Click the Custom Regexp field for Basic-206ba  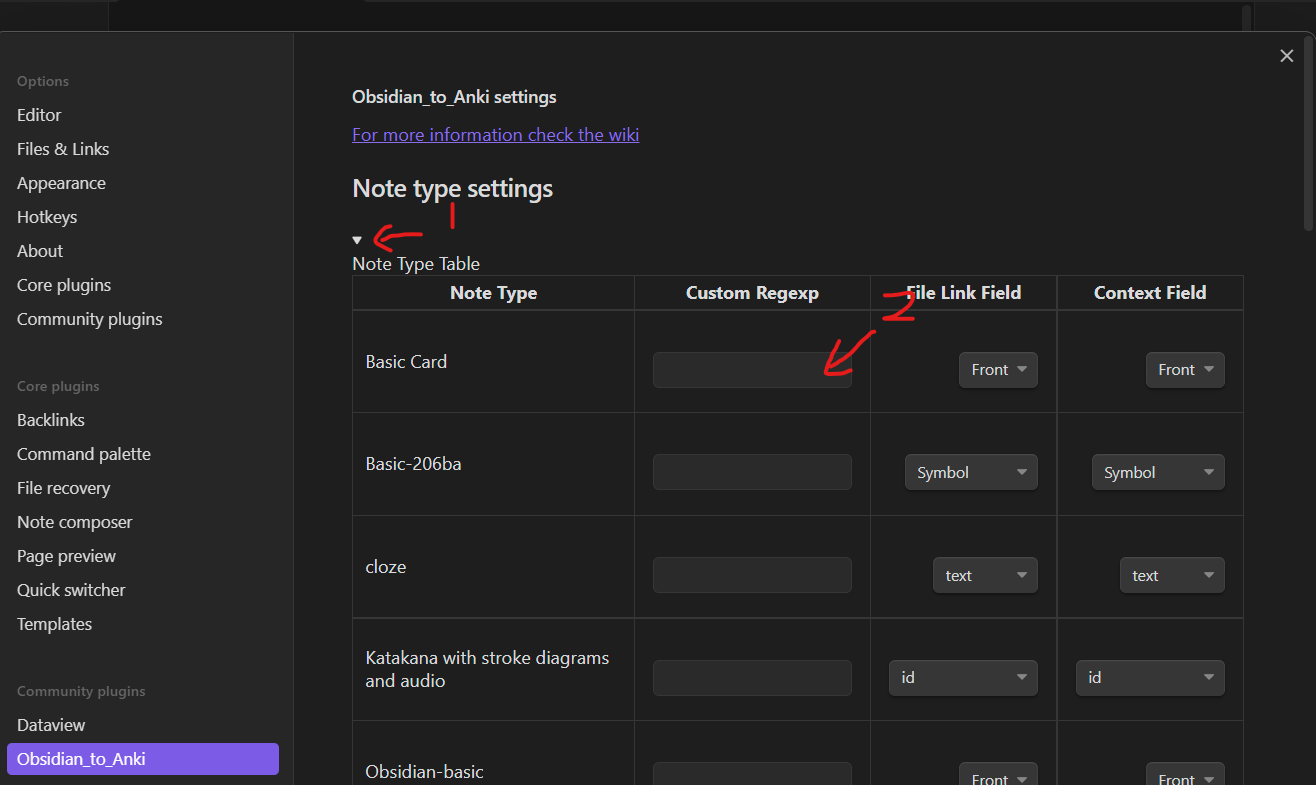click(x=752, y=472)
